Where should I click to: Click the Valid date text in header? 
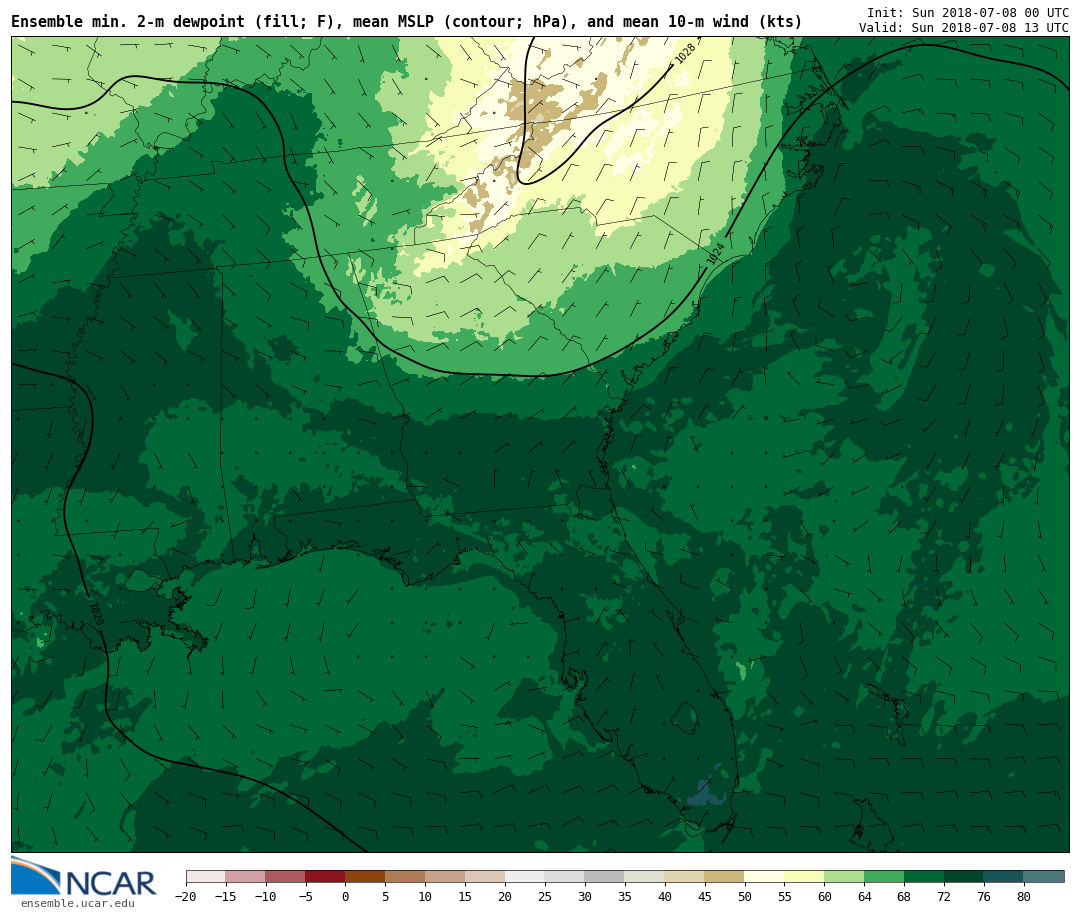963,28
